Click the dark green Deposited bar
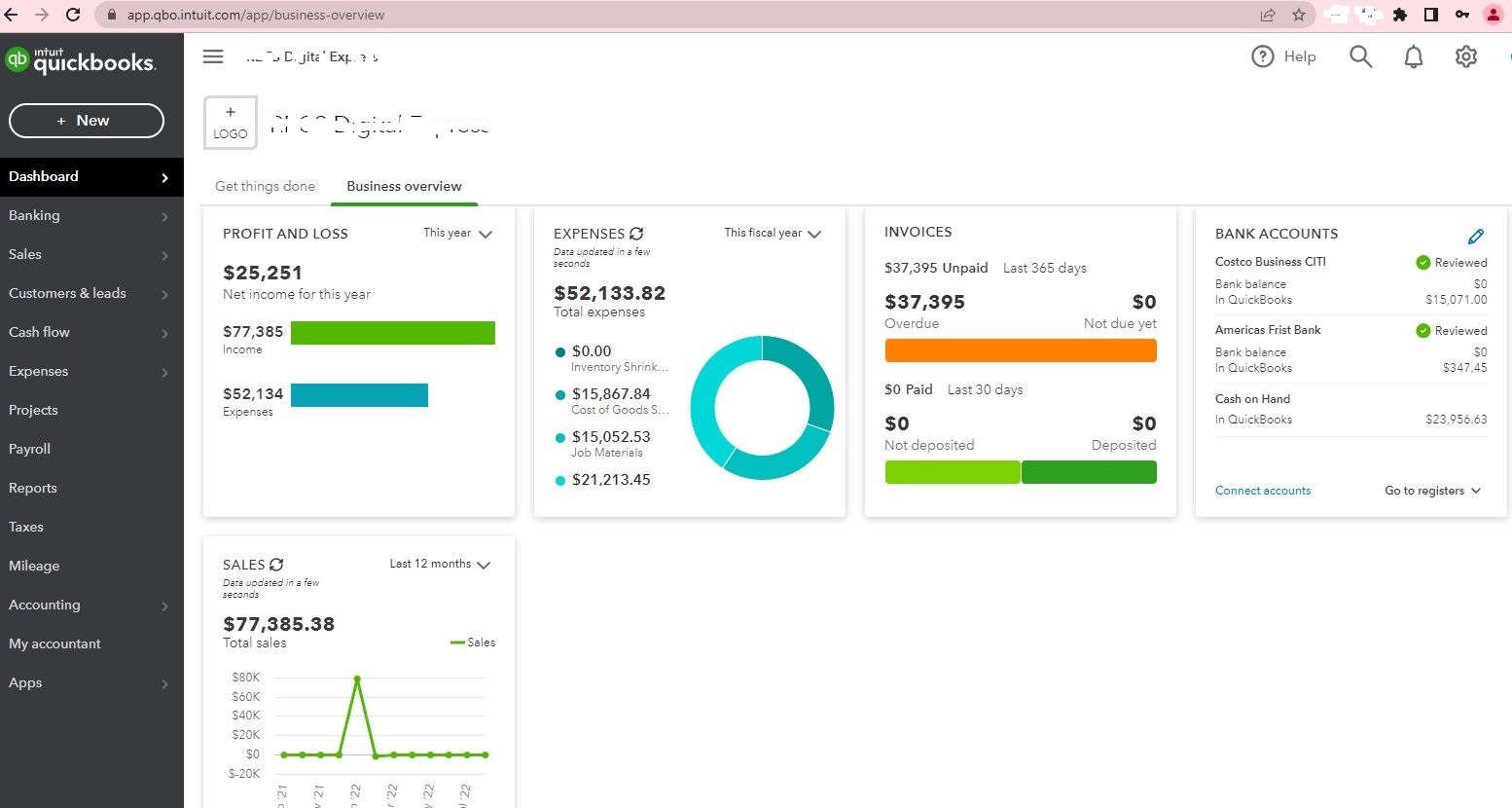The width and height of the screenshot is (1512, 808). click(x=1089, y=472)
